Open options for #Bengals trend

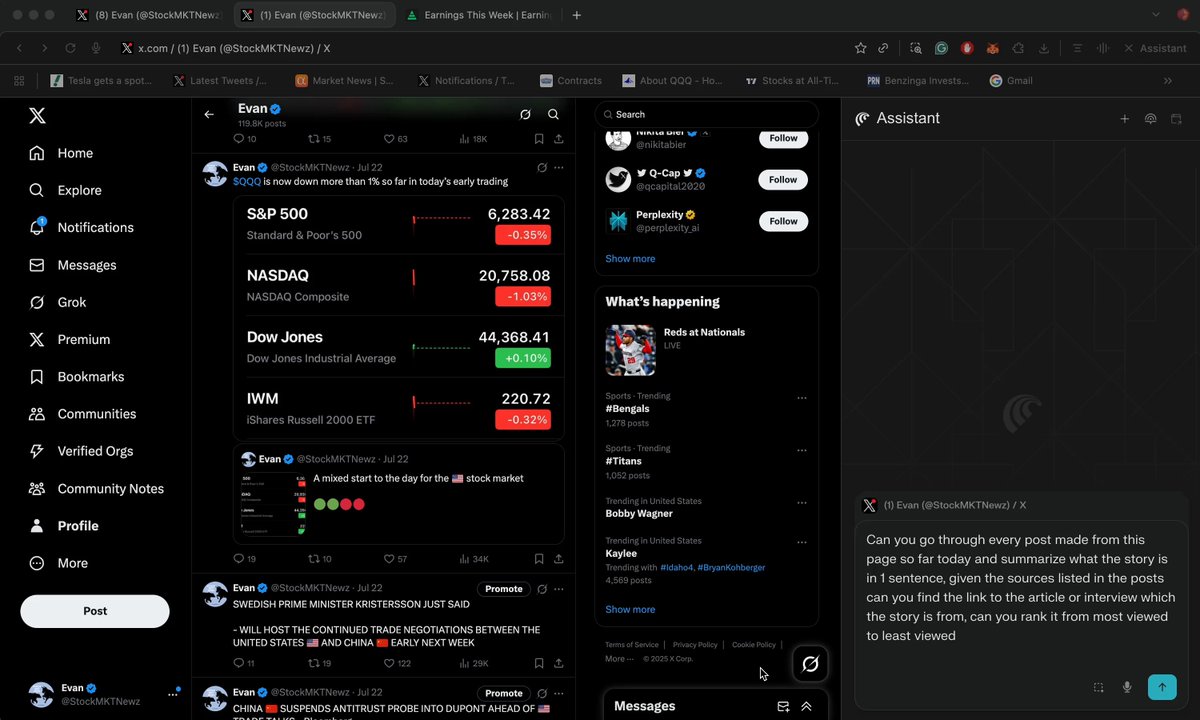(802, 398)
